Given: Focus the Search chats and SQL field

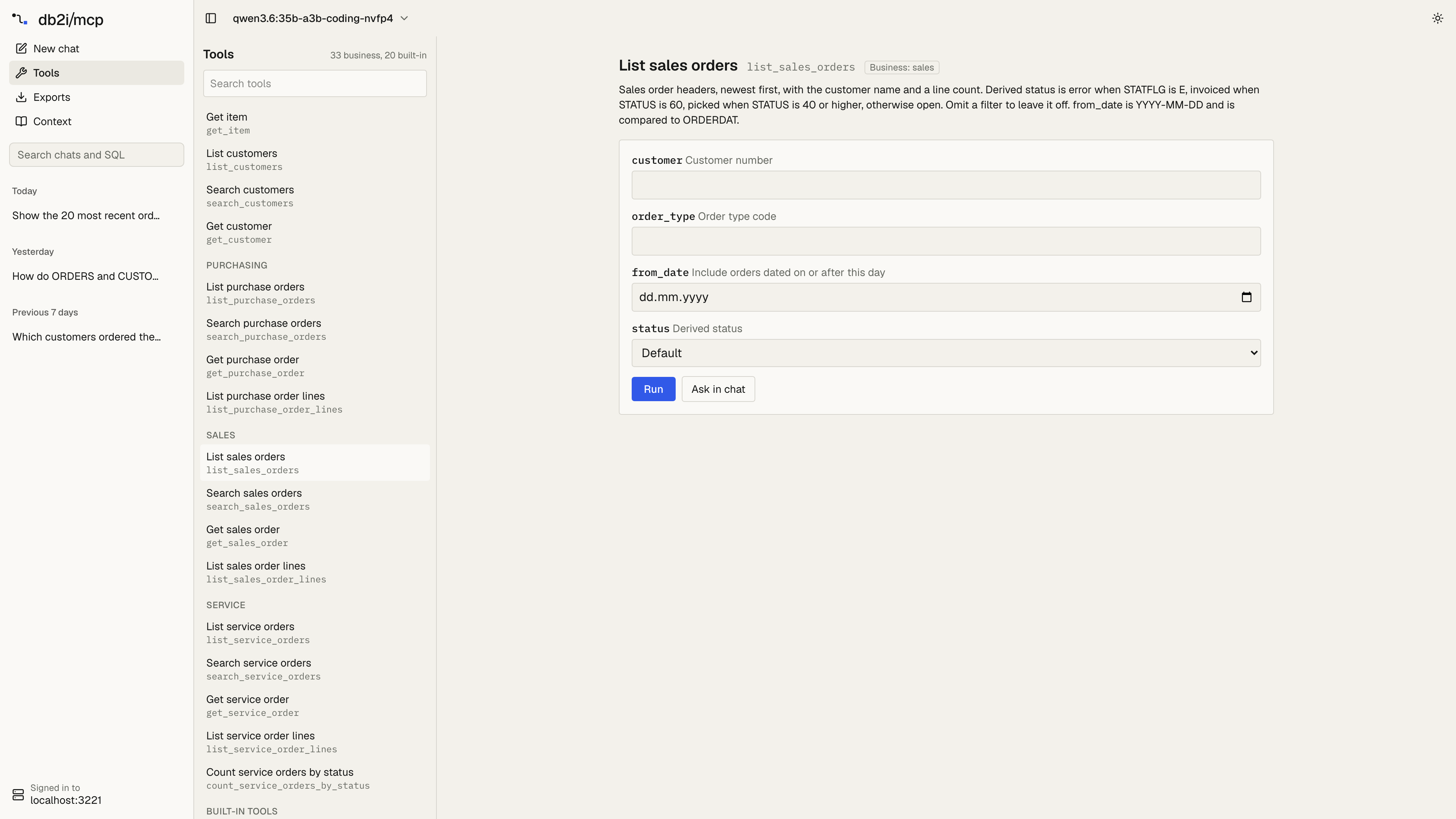Looking at the screenshot, I should [97, 155].
